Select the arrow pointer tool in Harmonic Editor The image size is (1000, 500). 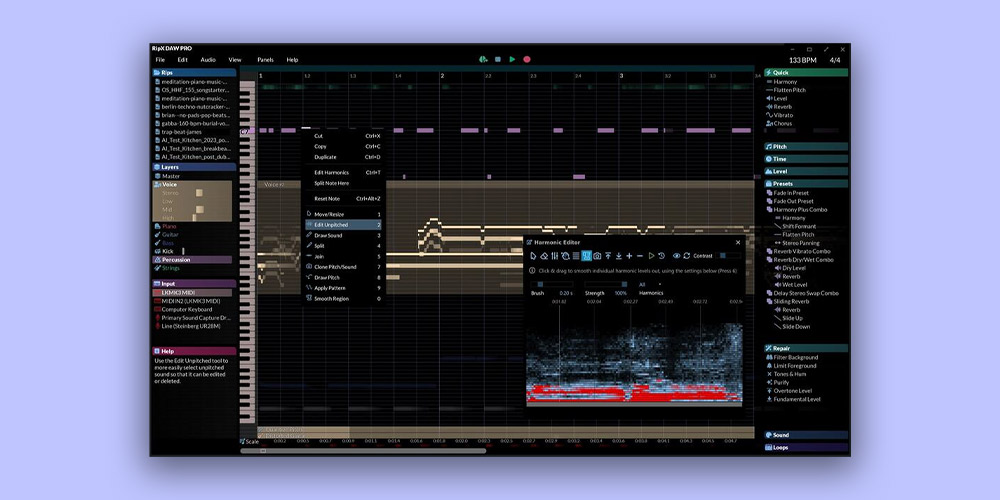533,256
